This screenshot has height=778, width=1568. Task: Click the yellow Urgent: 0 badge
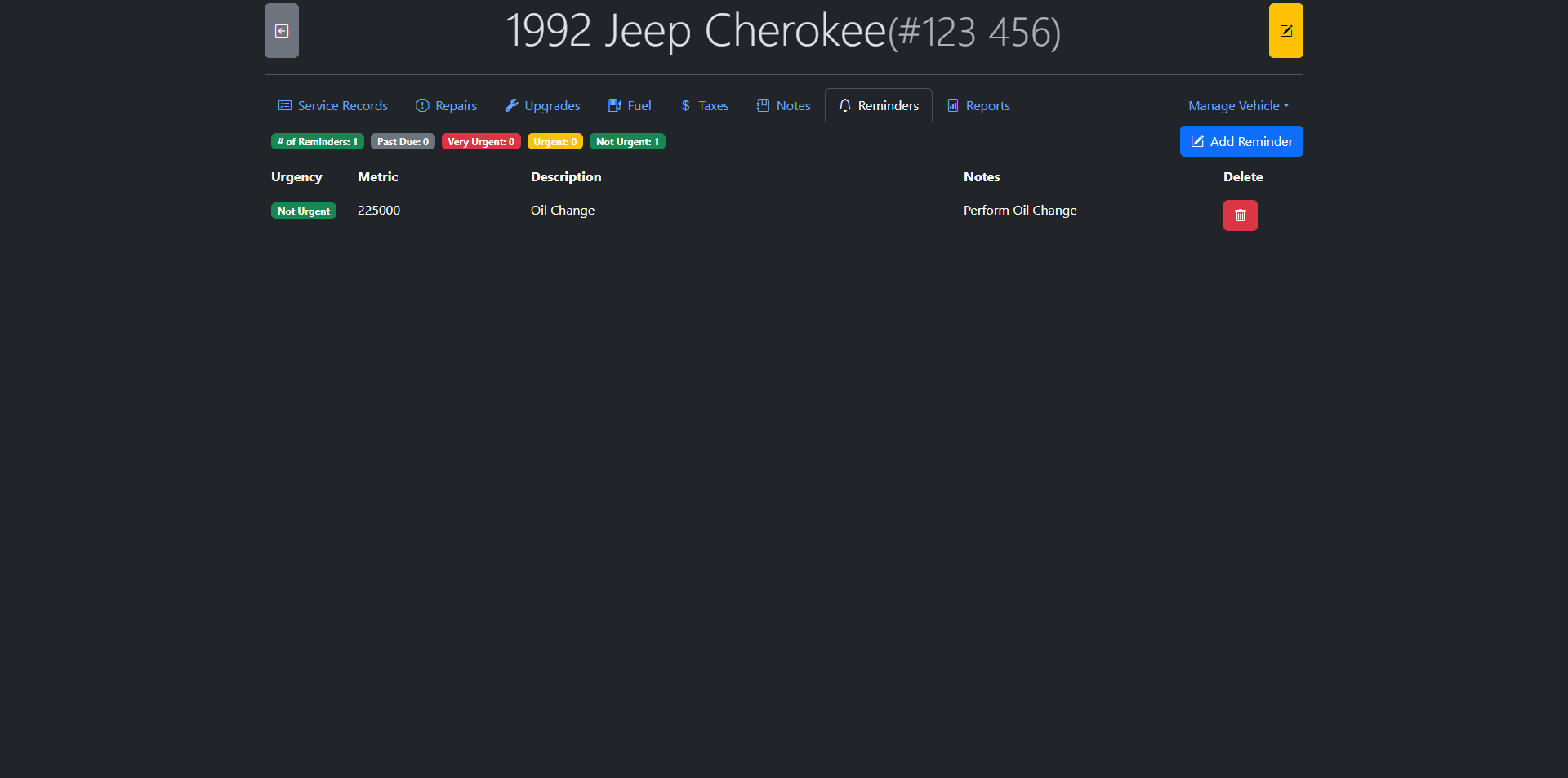tap(555, 142)
